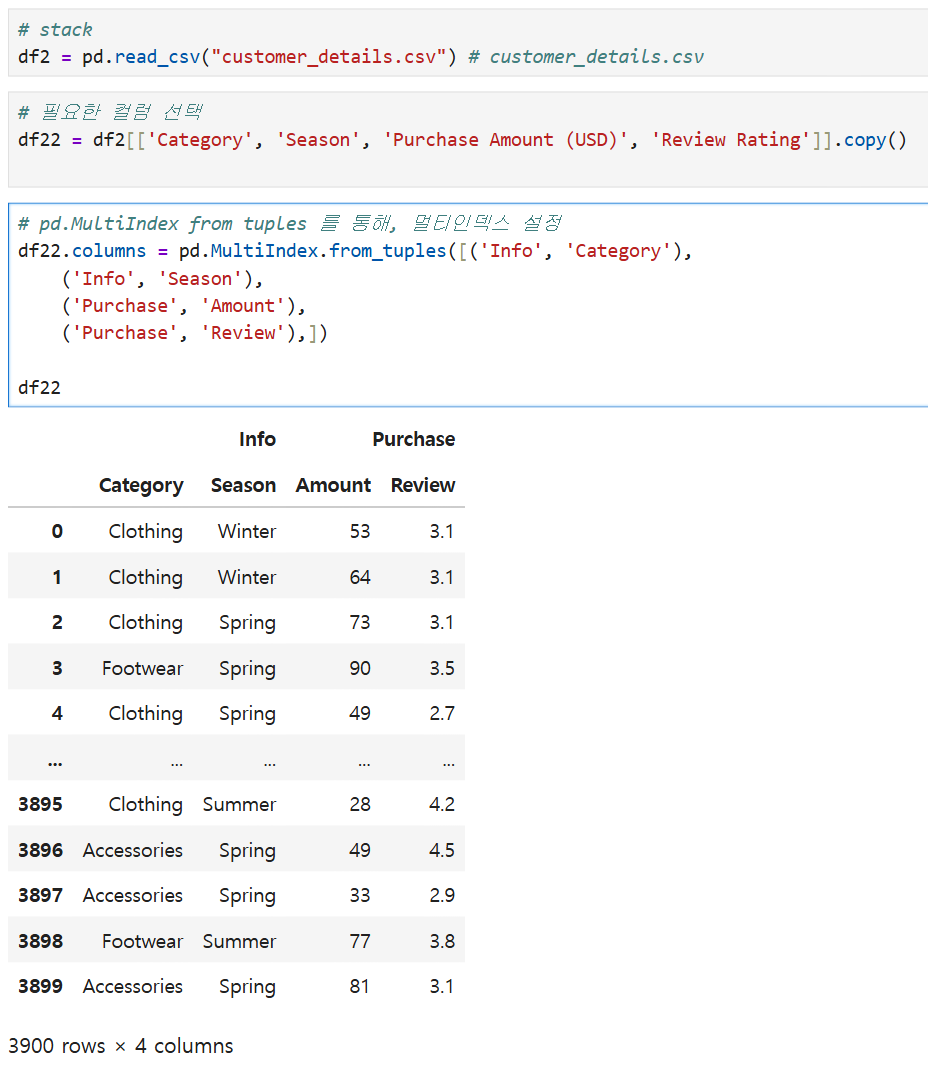Viewport: 928px width, 1068px height.
Task: Click the column selection code cell
Action: pyautogui.click(x=467, y=140)
